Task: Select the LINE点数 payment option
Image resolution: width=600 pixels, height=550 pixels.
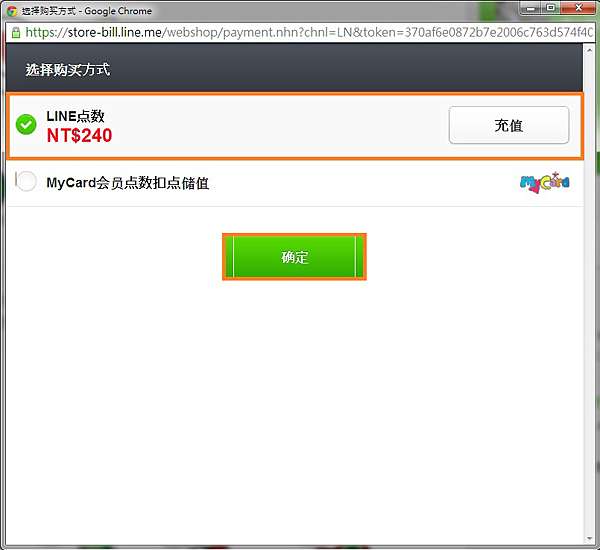Action: tap(26, 125)
